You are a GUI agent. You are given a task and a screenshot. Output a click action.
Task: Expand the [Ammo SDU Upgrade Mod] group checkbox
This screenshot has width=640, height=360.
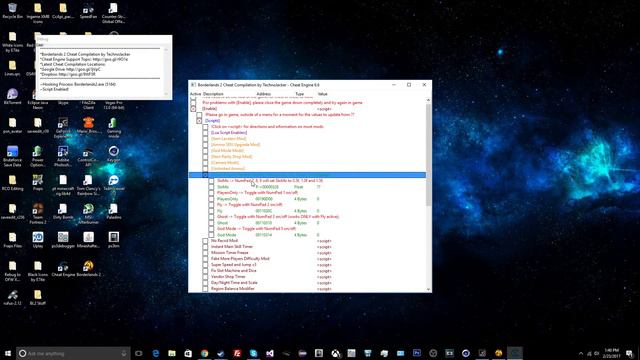click(205, 144)
